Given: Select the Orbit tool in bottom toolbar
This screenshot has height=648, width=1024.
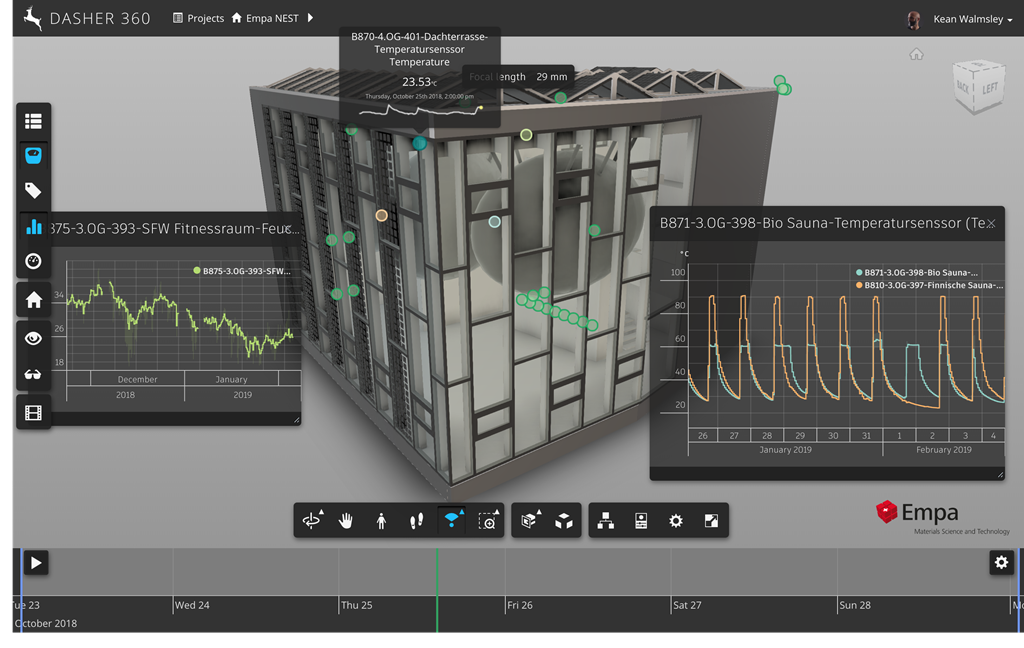Looking at the screenshot, I should click(312, 521).
